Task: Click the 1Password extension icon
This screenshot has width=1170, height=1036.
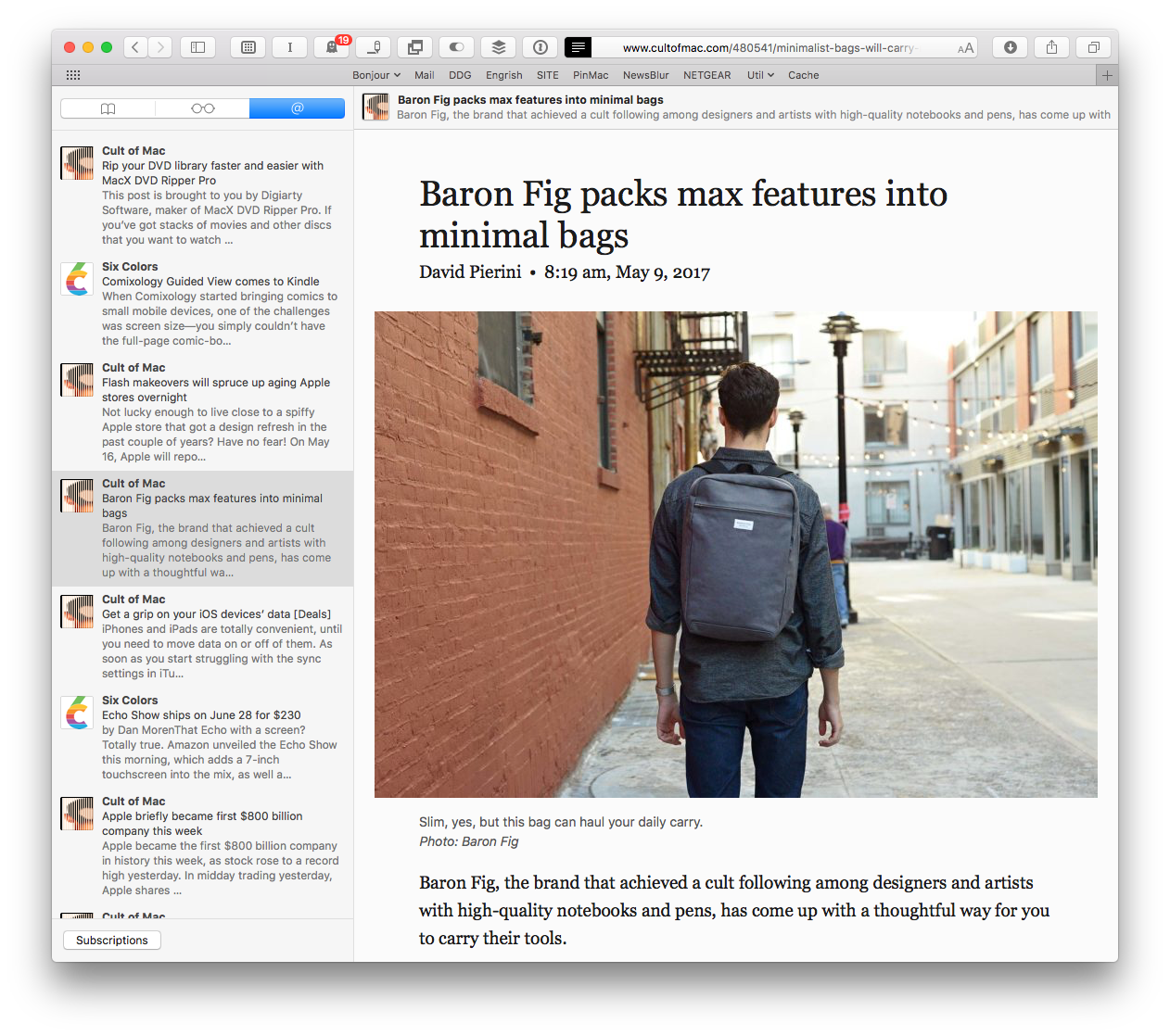Action: point(540,47)
